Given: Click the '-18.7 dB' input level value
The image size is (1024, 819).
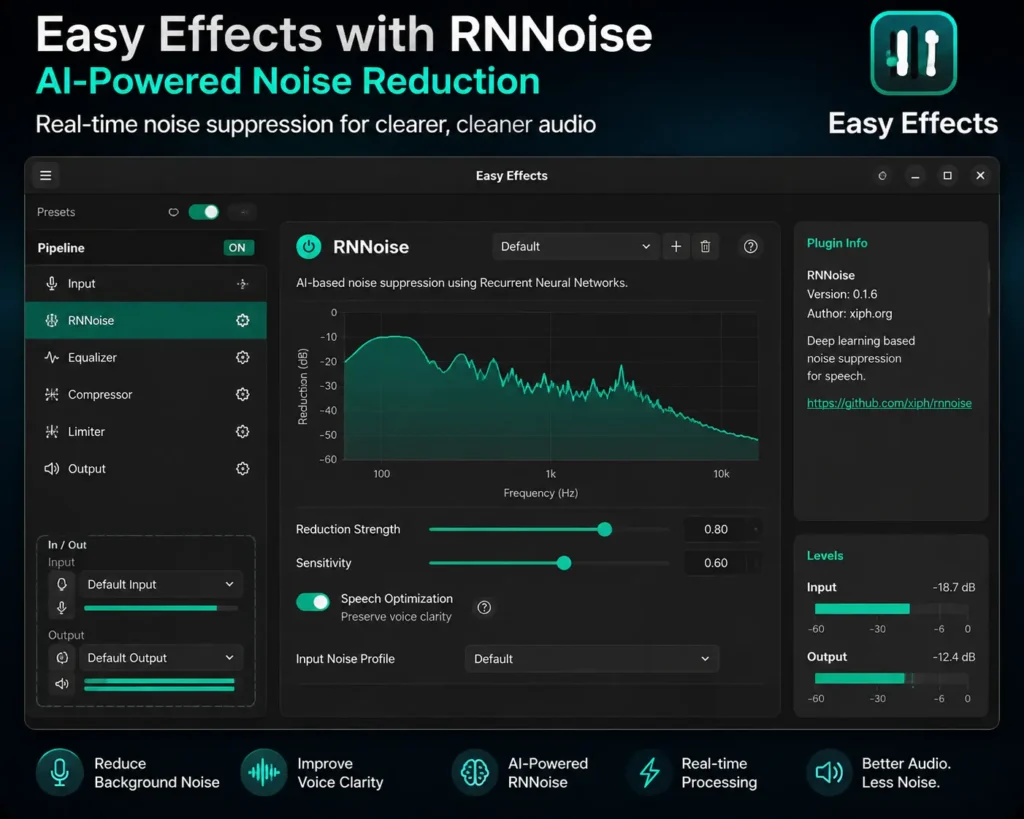Looking at the screenshot, I should pyautogui.click(x=953, y=587).
